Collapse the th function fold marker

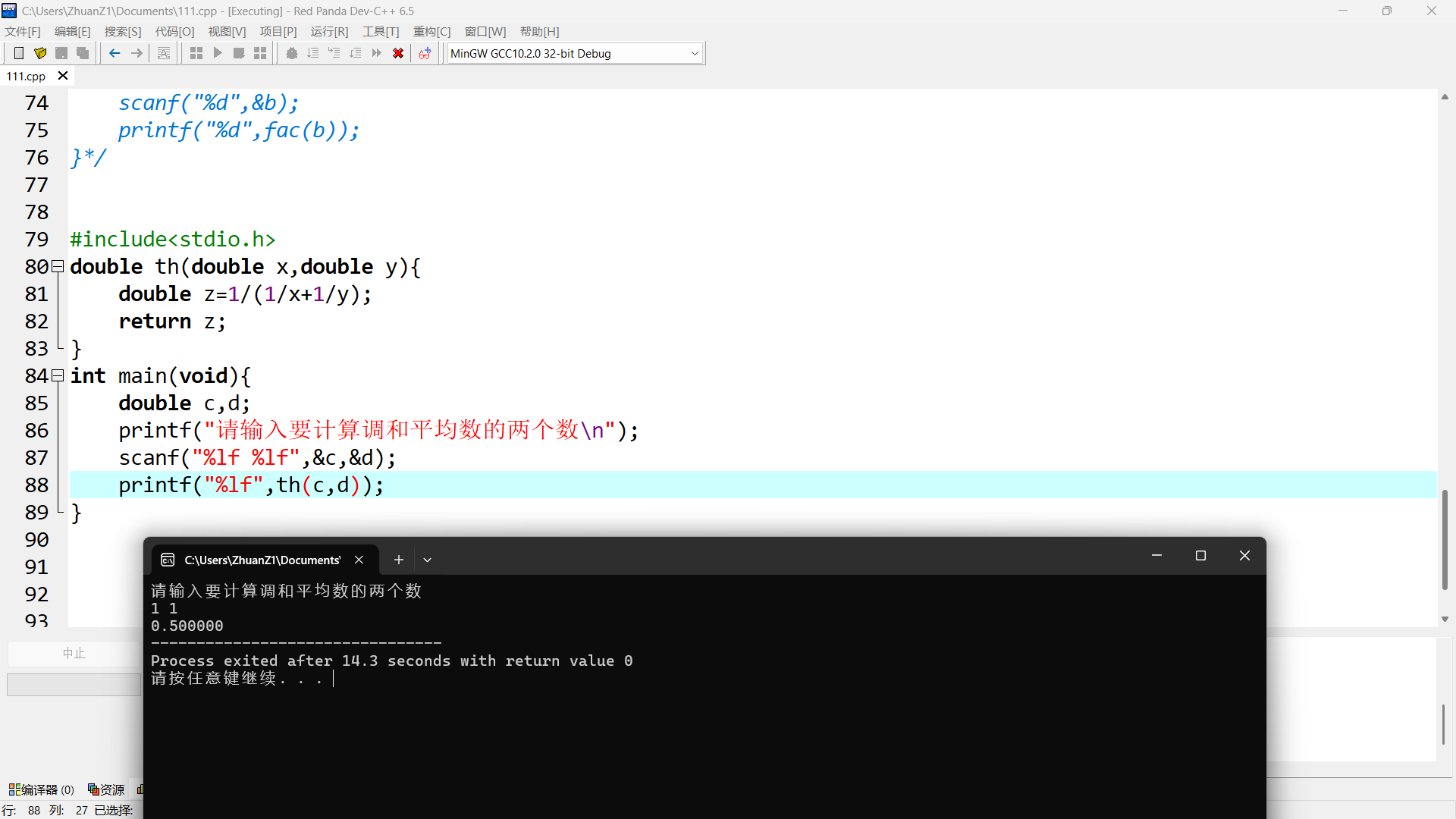tap(58, 267)
